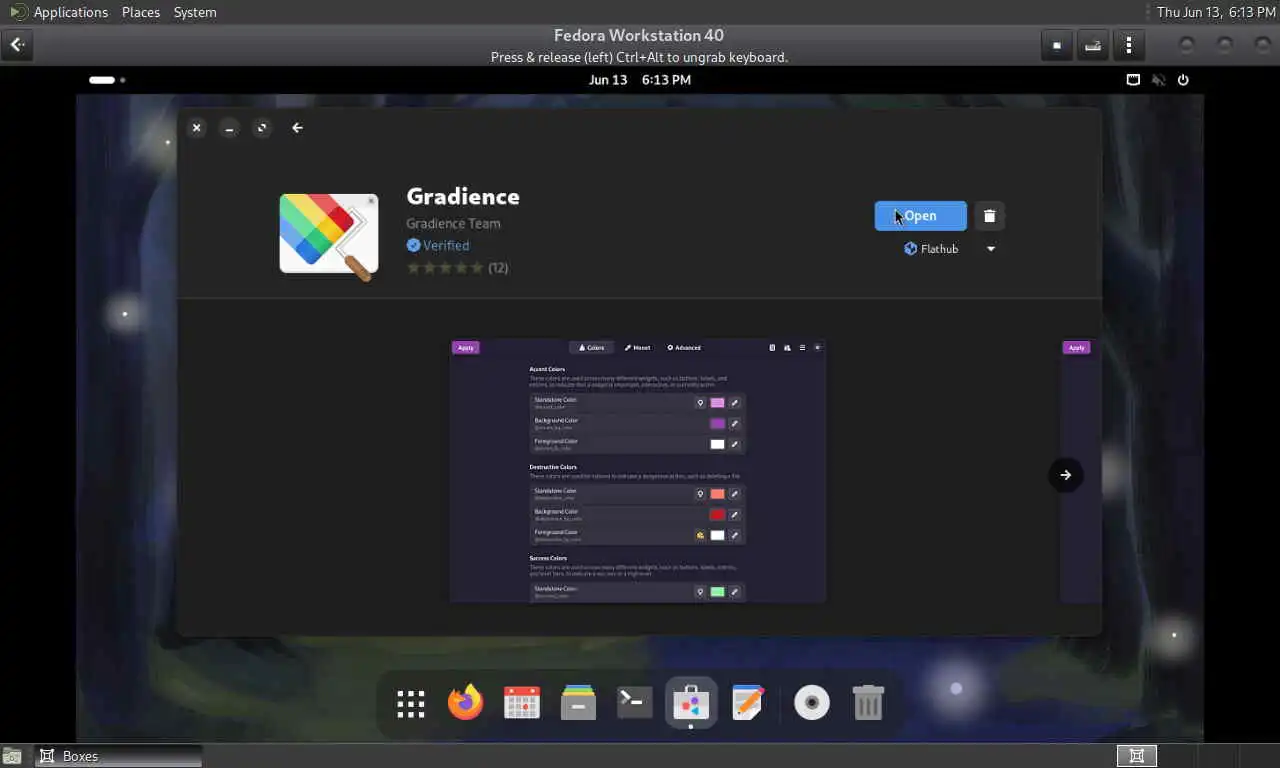Click the Activities pill in guest top bar

coord(107,80)
